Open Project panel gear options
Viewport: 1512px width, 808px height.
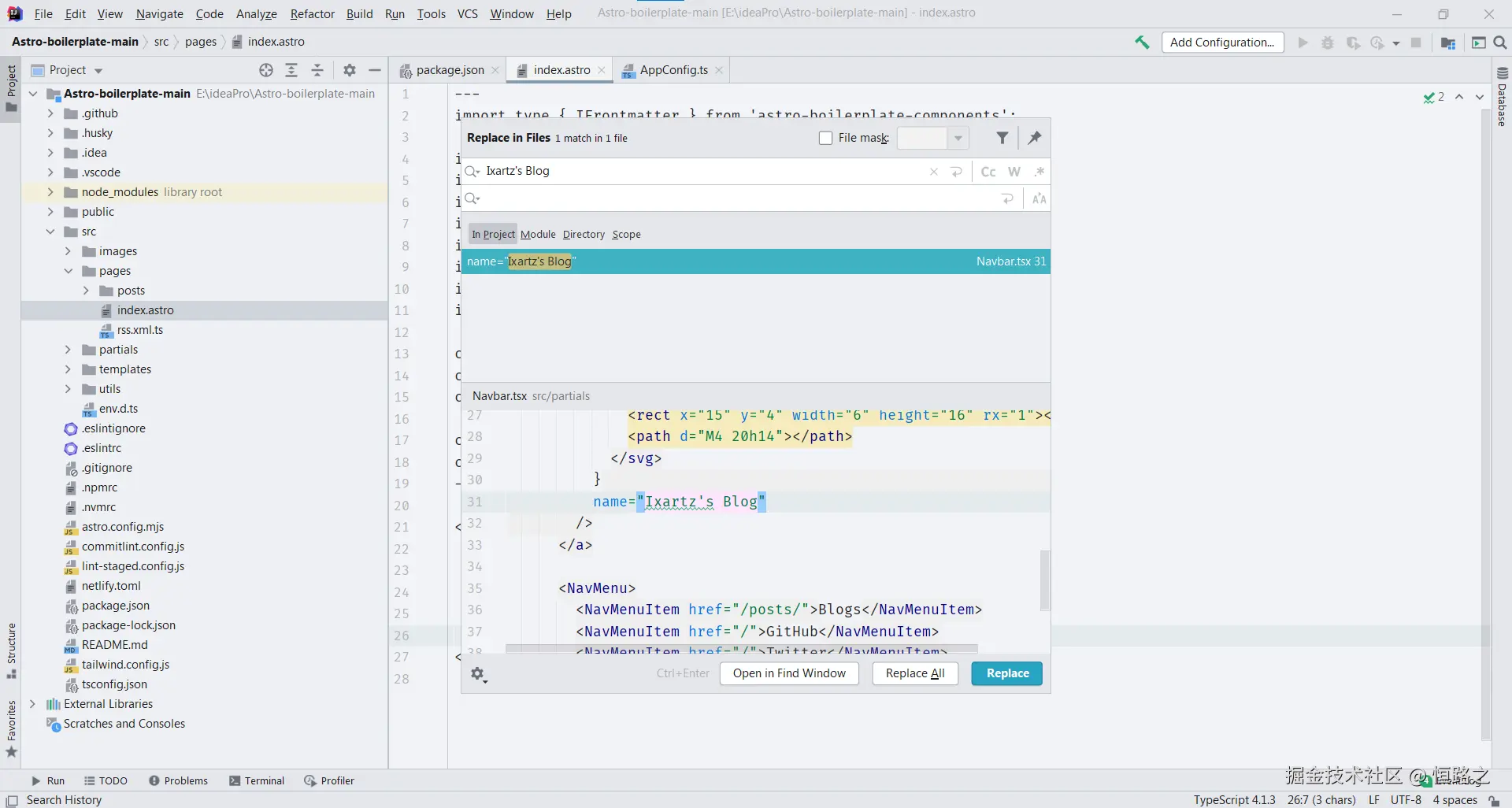coord(350,70)
